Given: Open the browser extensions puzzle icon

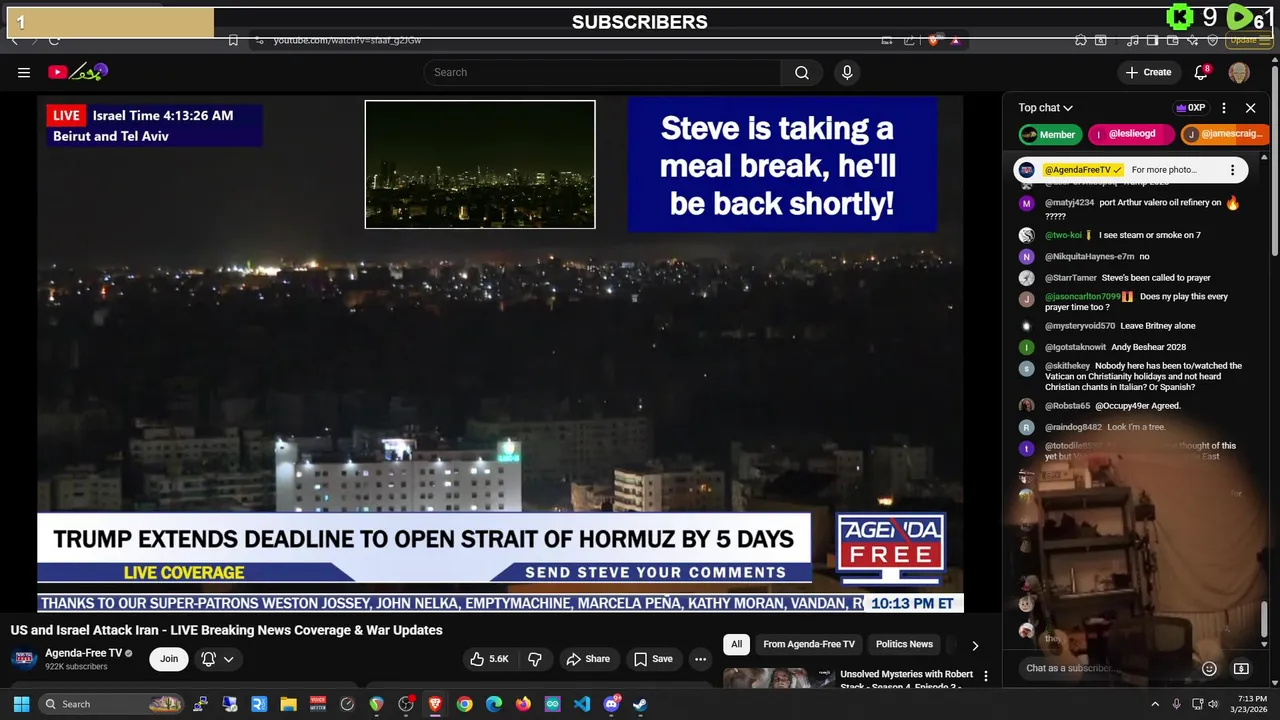Looking at the screenshot, I should click(x=1081, y=40).
